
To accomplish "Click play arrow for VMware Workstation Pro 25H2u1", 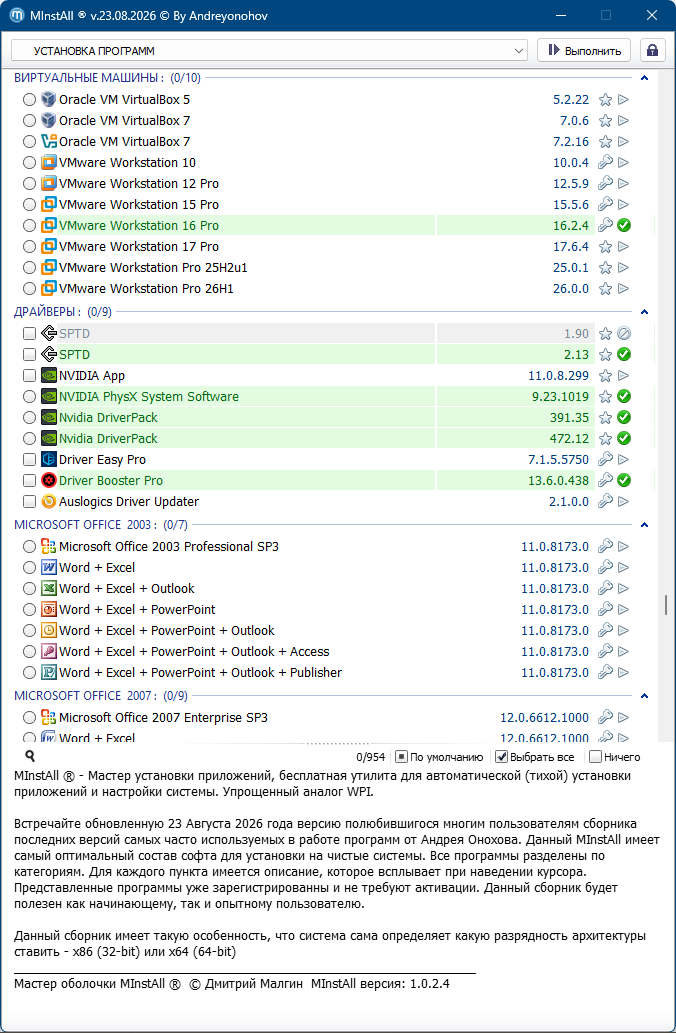I will pos(623,267).
